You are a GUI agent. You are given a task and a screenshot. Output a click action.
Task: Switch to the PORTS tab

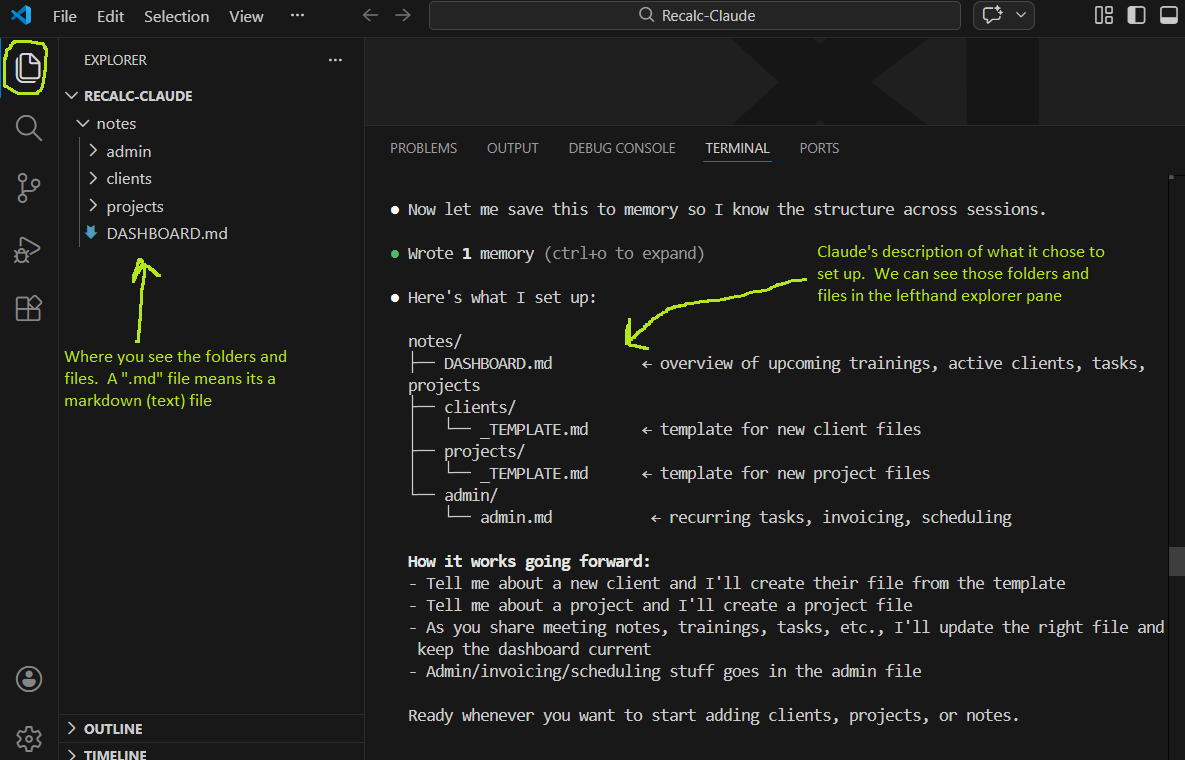819,148
